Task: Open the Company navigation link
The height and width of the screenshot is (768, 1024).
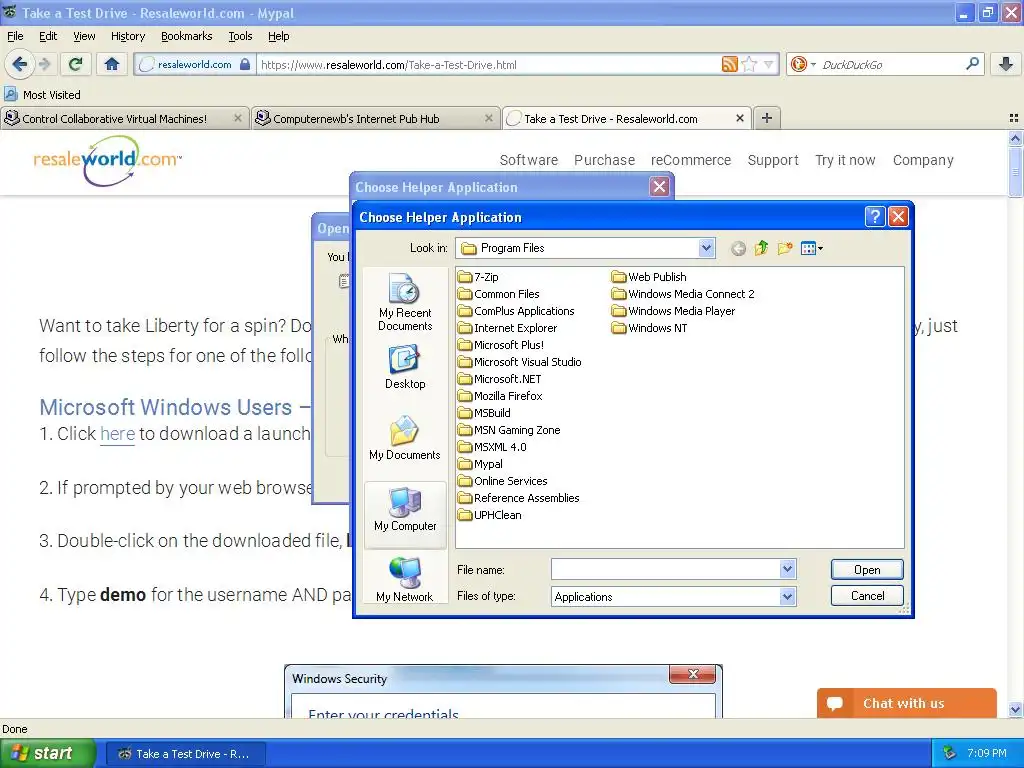Action: [923, 160]
